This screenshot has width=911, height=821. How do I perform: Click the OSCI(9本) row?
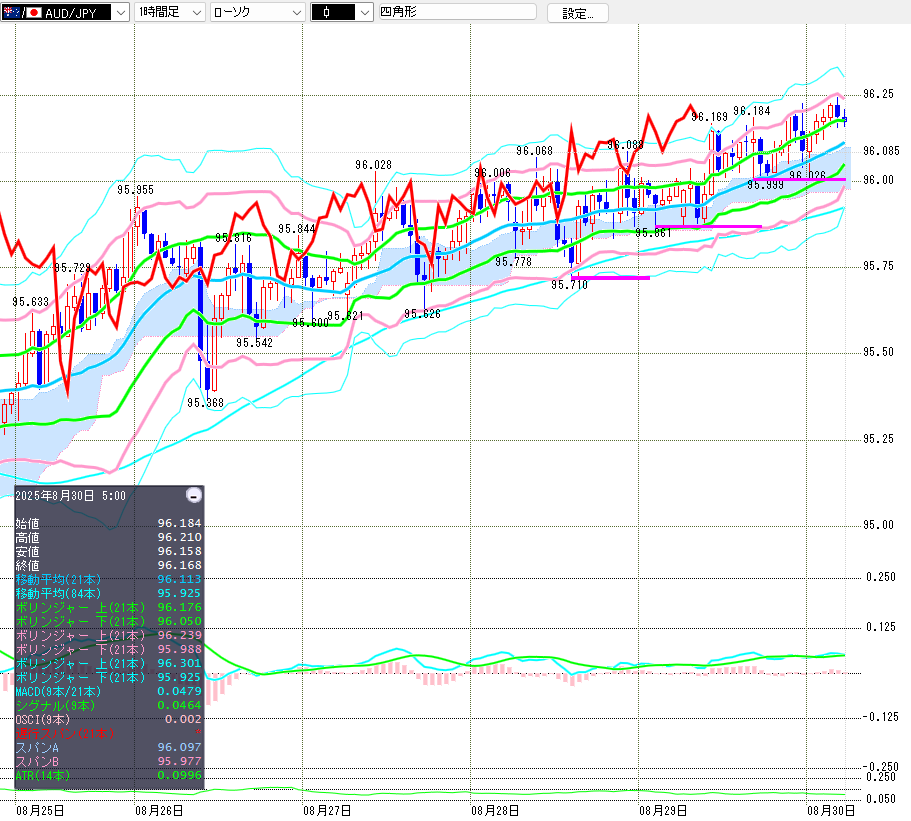click(109, 719)
